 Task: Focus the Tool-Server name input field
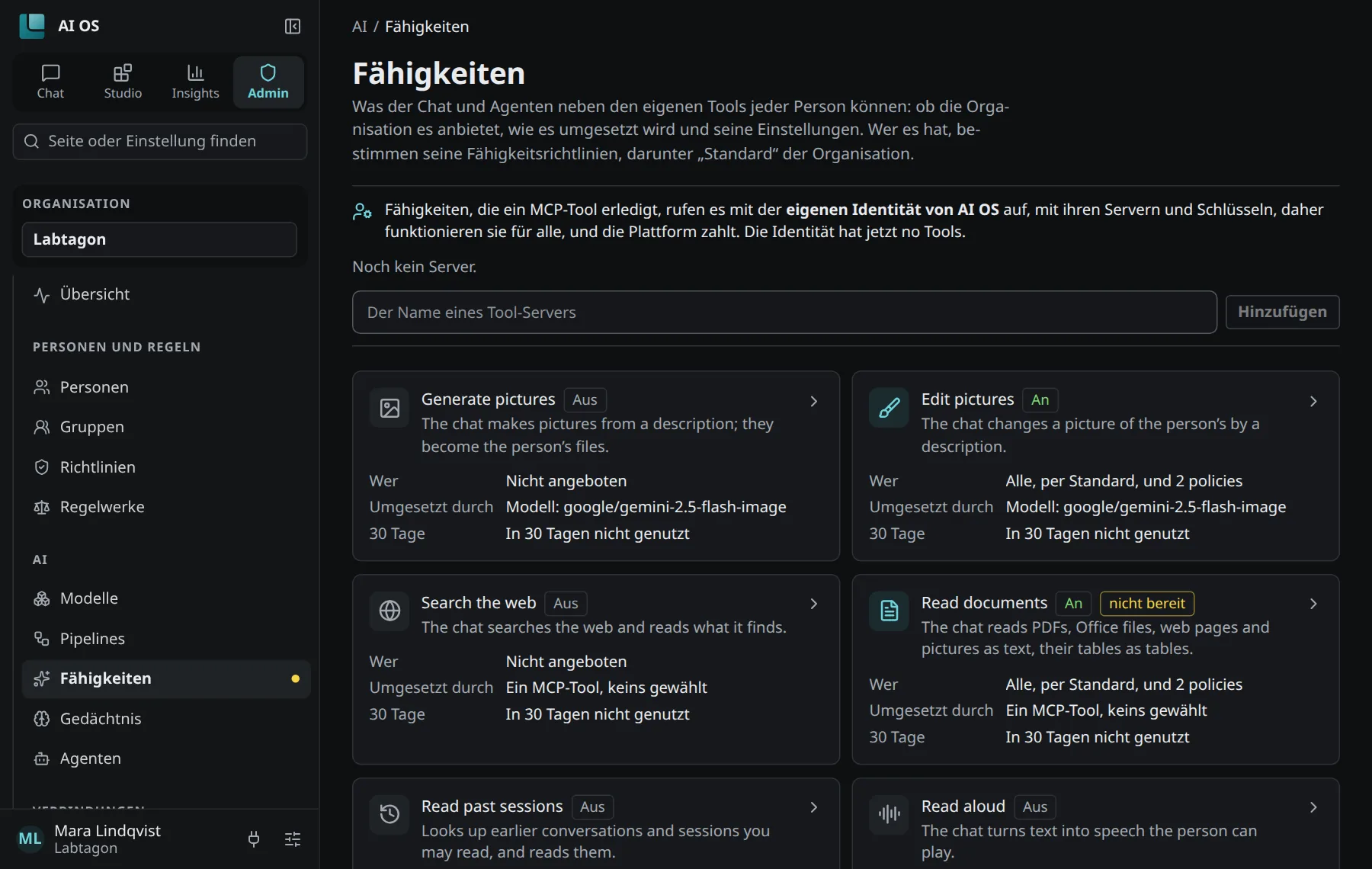(784, 312)
